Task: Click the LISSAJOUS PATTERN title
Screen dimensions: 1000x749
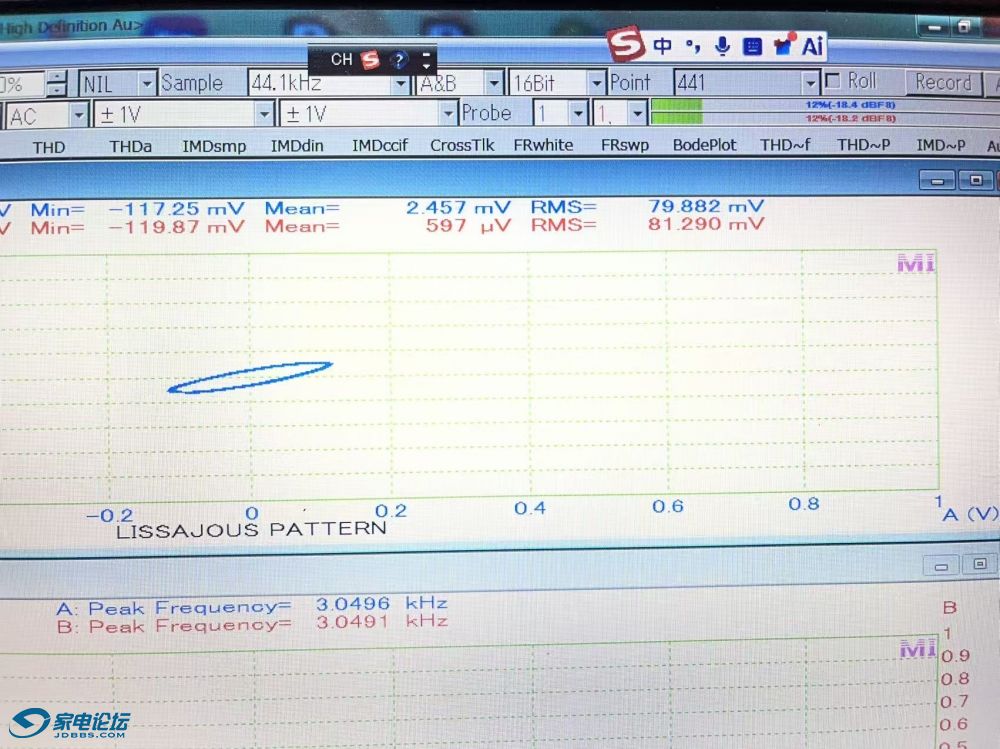Action: 251,530
